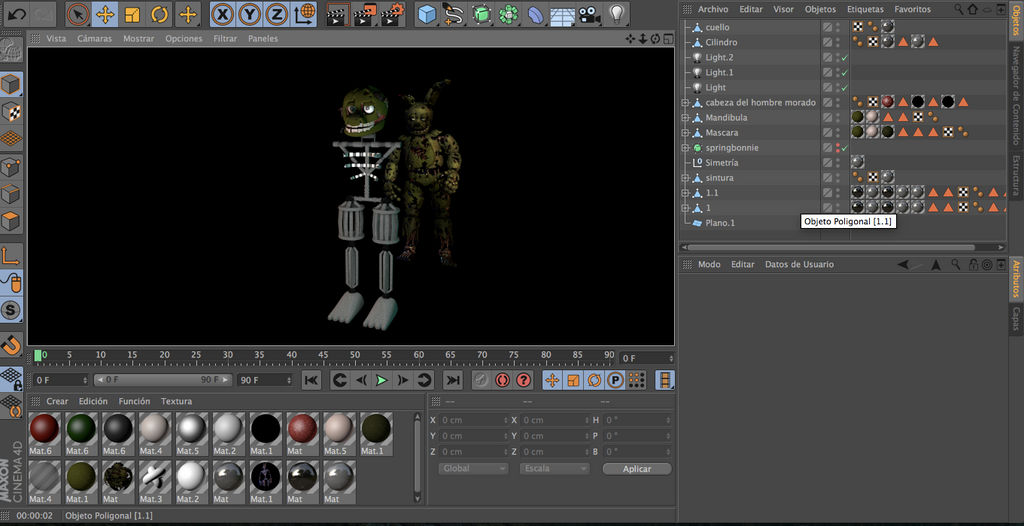Expand the springbonnie object

tap(685, 148)
